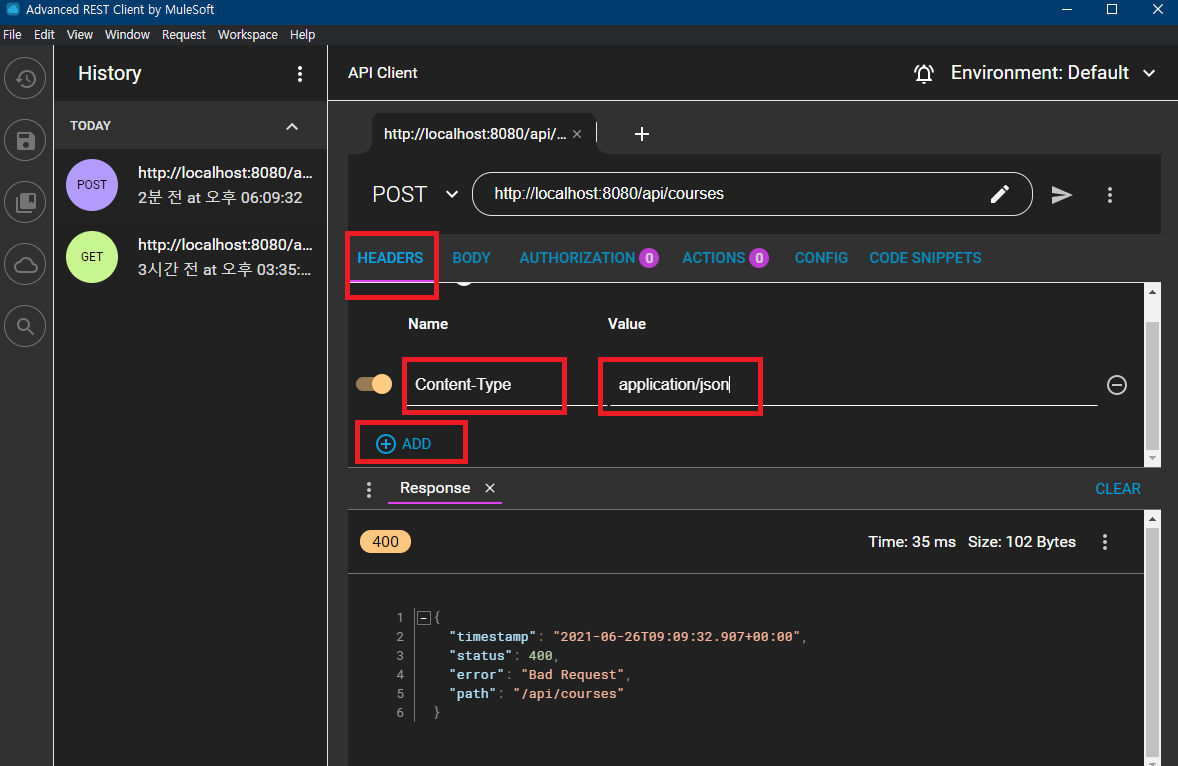Open the Search sidebar icon
The image size is (1178, 766).
coord(26,326)
